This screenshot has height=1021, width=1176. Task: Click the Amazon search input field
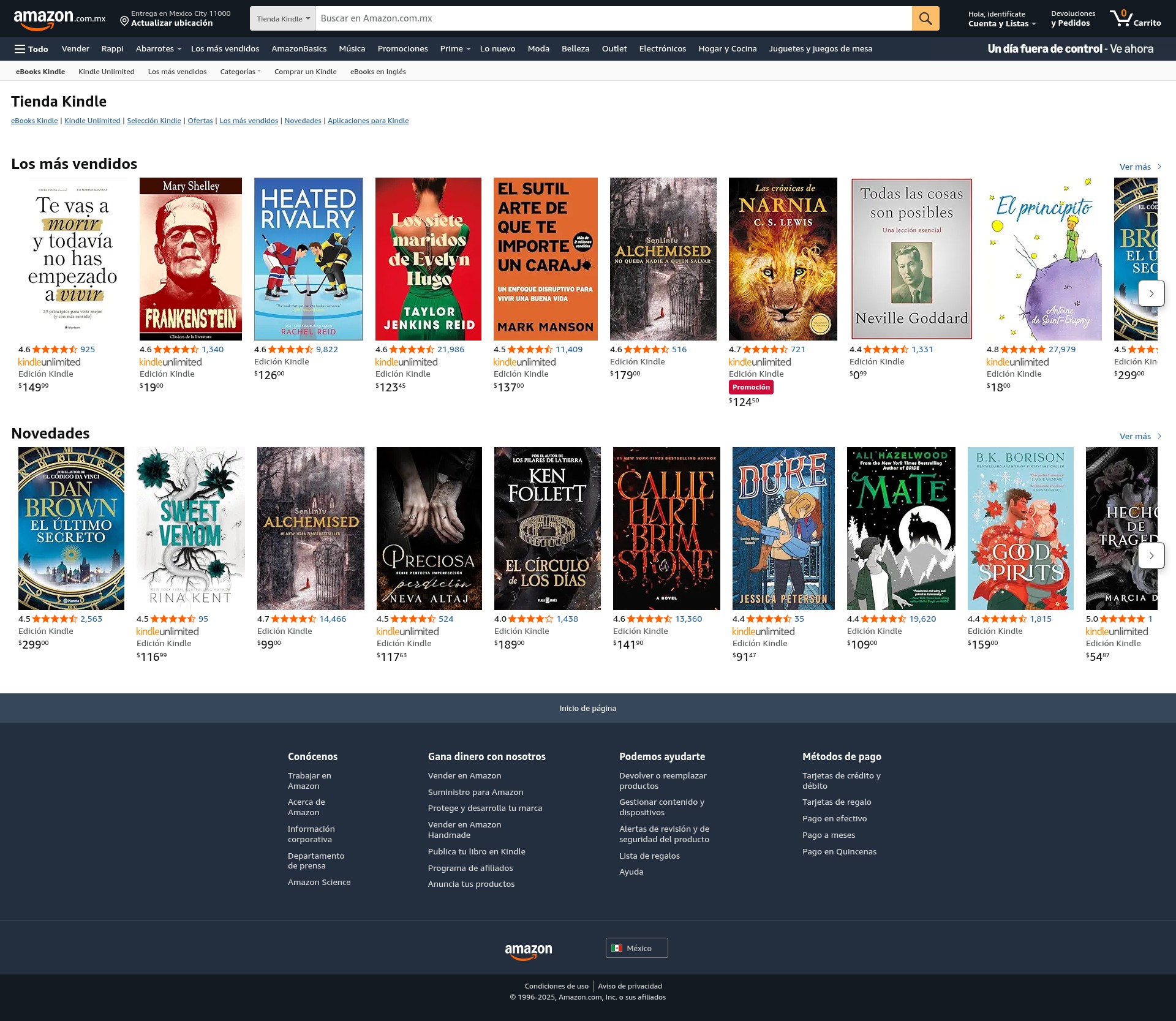click(x=613, y=18)
